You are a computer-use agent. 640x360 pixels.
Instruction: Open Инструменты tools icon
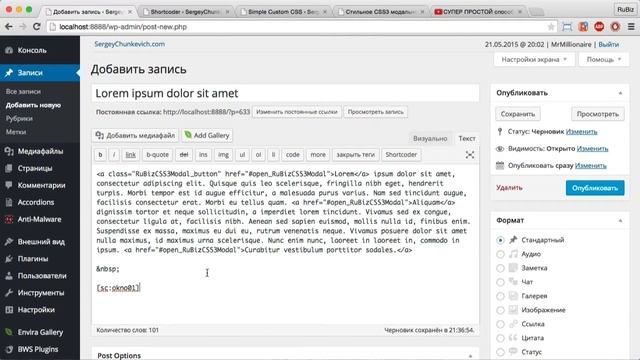pyautogui.click(x=9, y=293)
